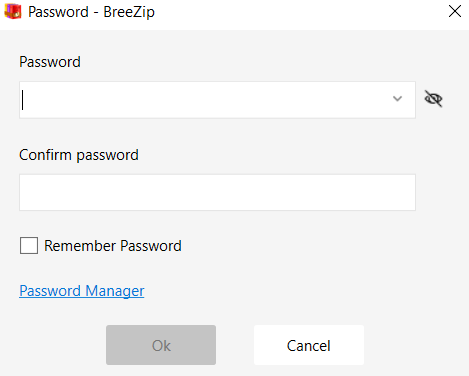Click the BreeZip app icon in title bar
The width and height of the screenshot is (469, 376).
[x=13, y=12]
